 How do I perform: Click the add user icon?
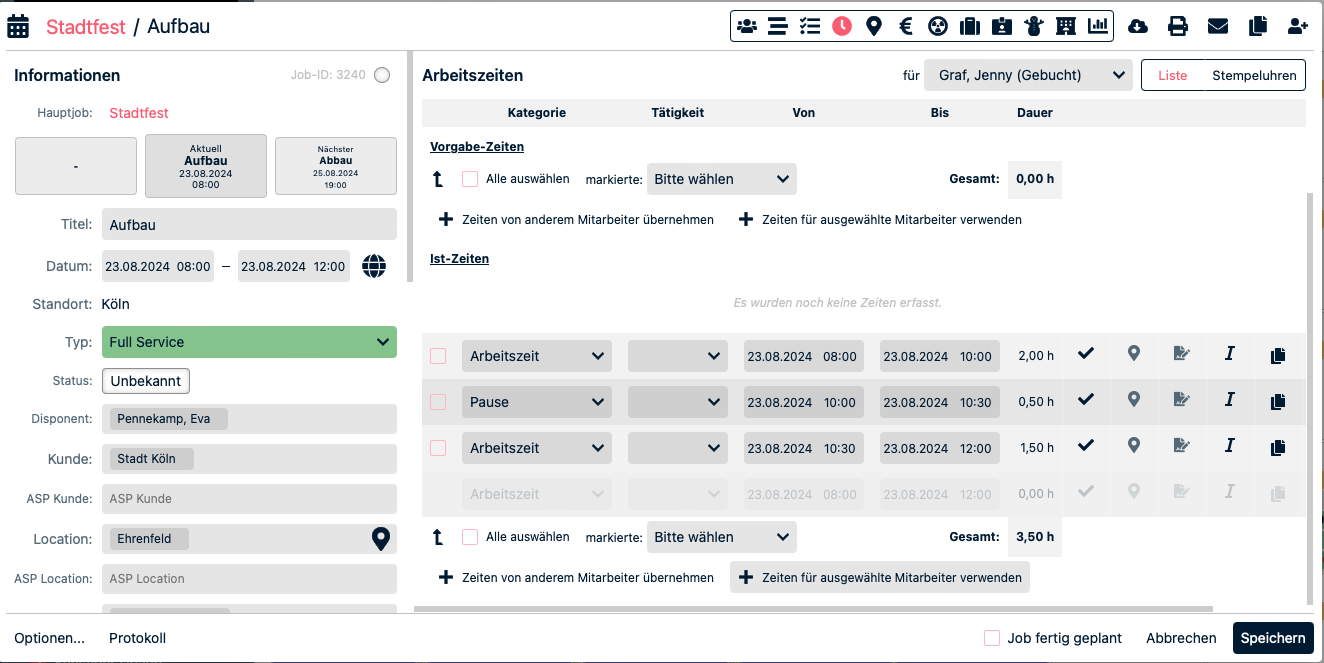click(1297, 27)
